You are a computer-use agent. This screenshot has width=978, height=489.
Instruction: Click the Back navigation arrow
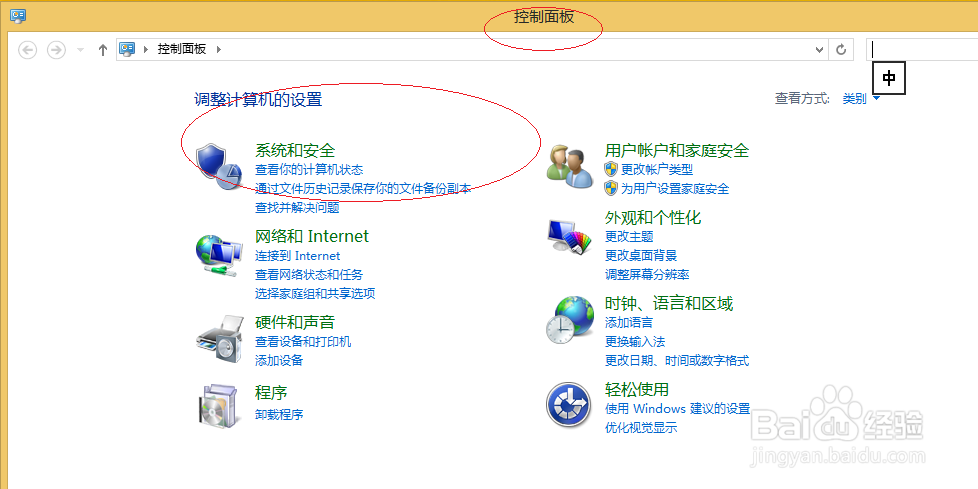click(27, 49)
